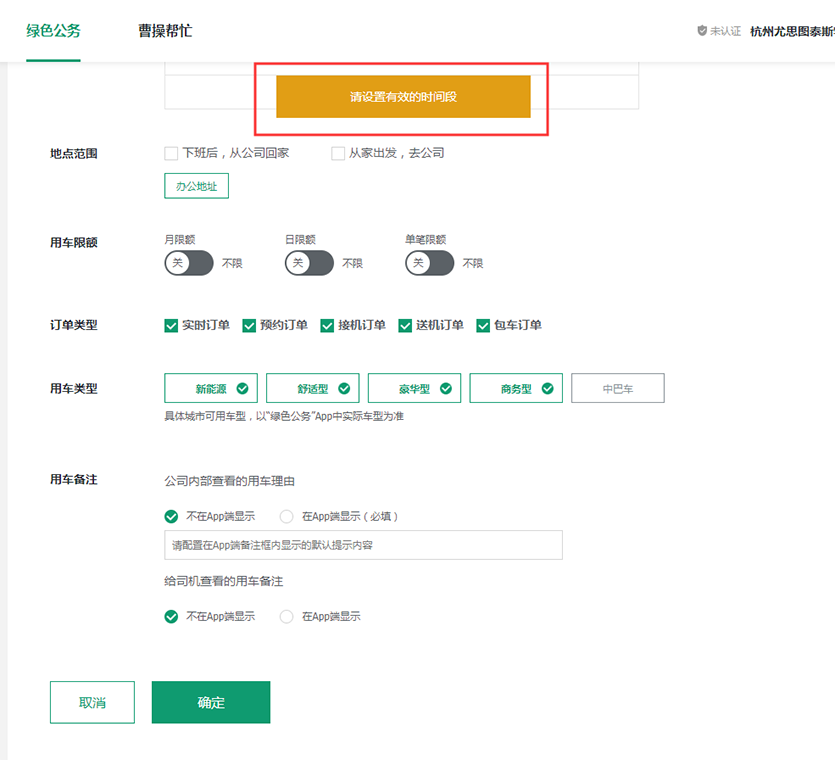Check 下班后，从公司回家 checkbox
Viewport: 835px width, 760px height.
click(x=171, y=153)
